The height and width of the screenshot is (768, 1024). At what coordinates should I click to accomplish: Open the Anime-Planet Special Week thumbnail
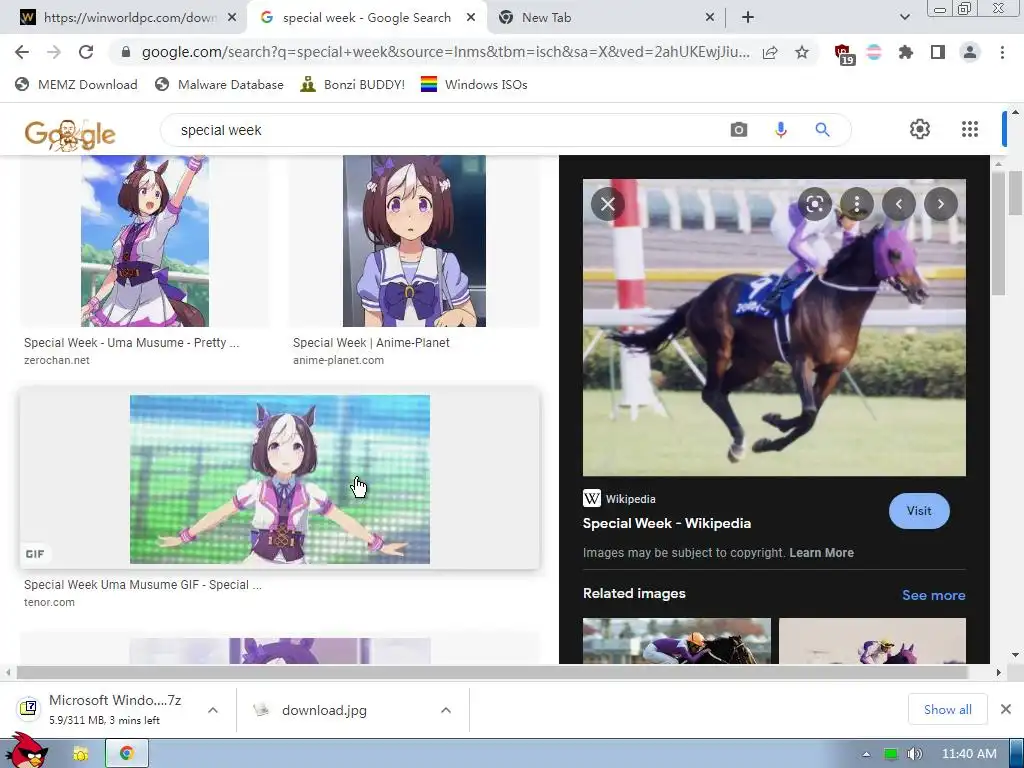coord(414,241)
